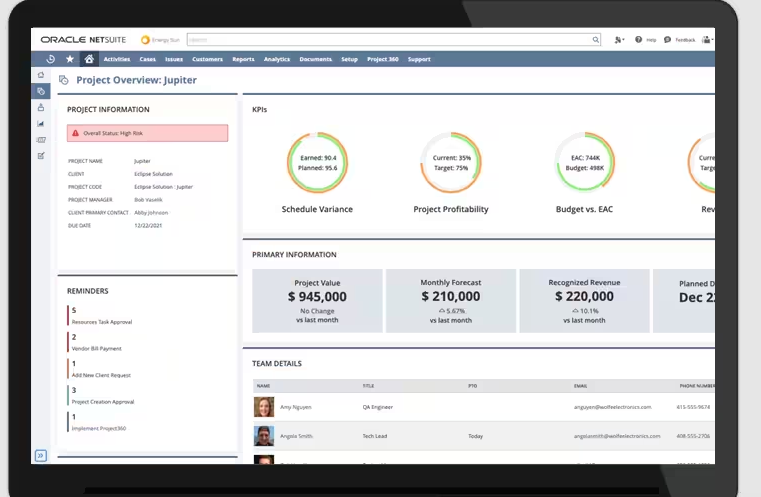Click the Project Overview title icon
The width and height of the screenshot is (761, 497).
click(x=64, y=80)
